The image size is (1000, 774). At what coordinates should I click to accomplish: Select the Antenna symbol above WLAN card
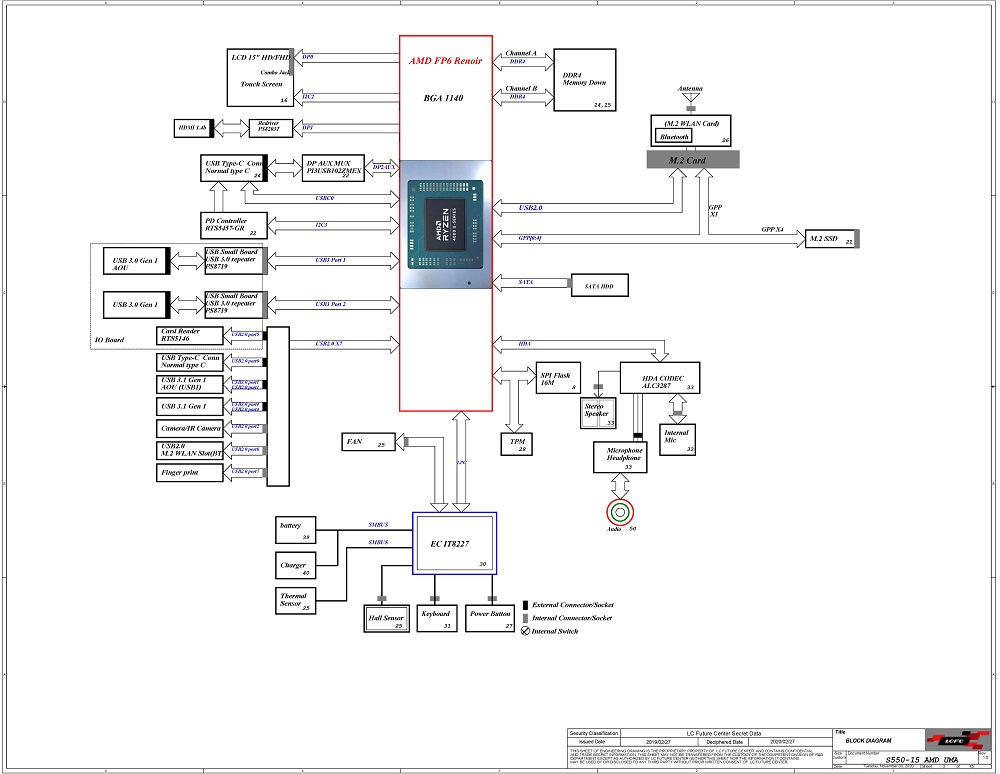click(x=690, y=100)
